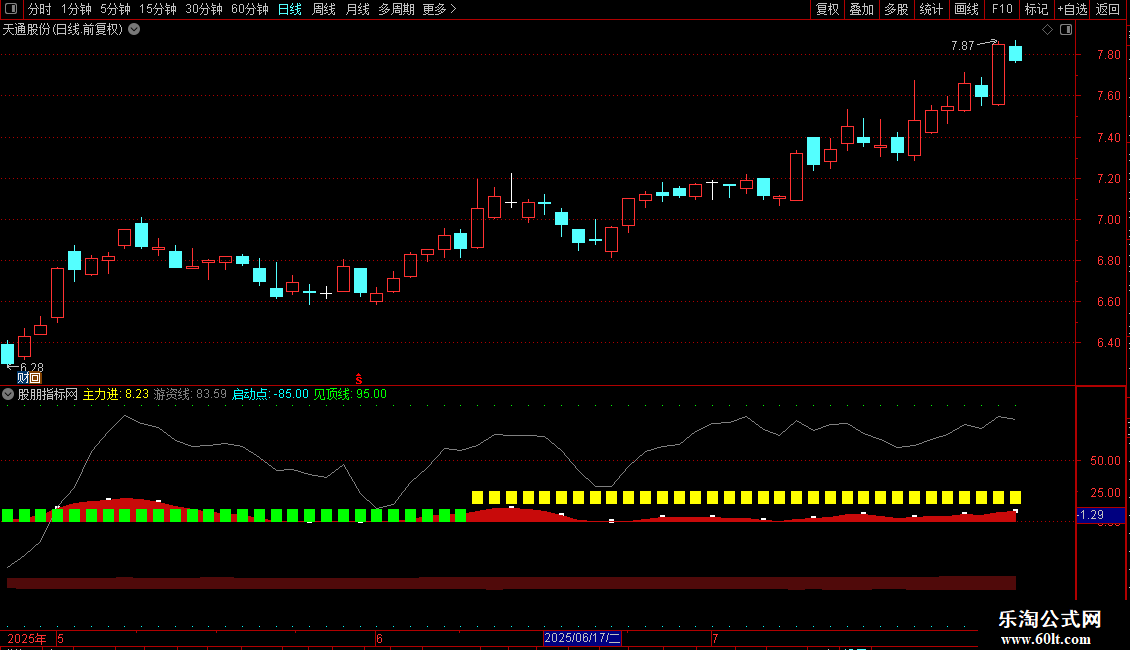The height and width of the screenshot is (650, 1130).
Task: Click month 6 on the time axis
Action: coord(379,638)
